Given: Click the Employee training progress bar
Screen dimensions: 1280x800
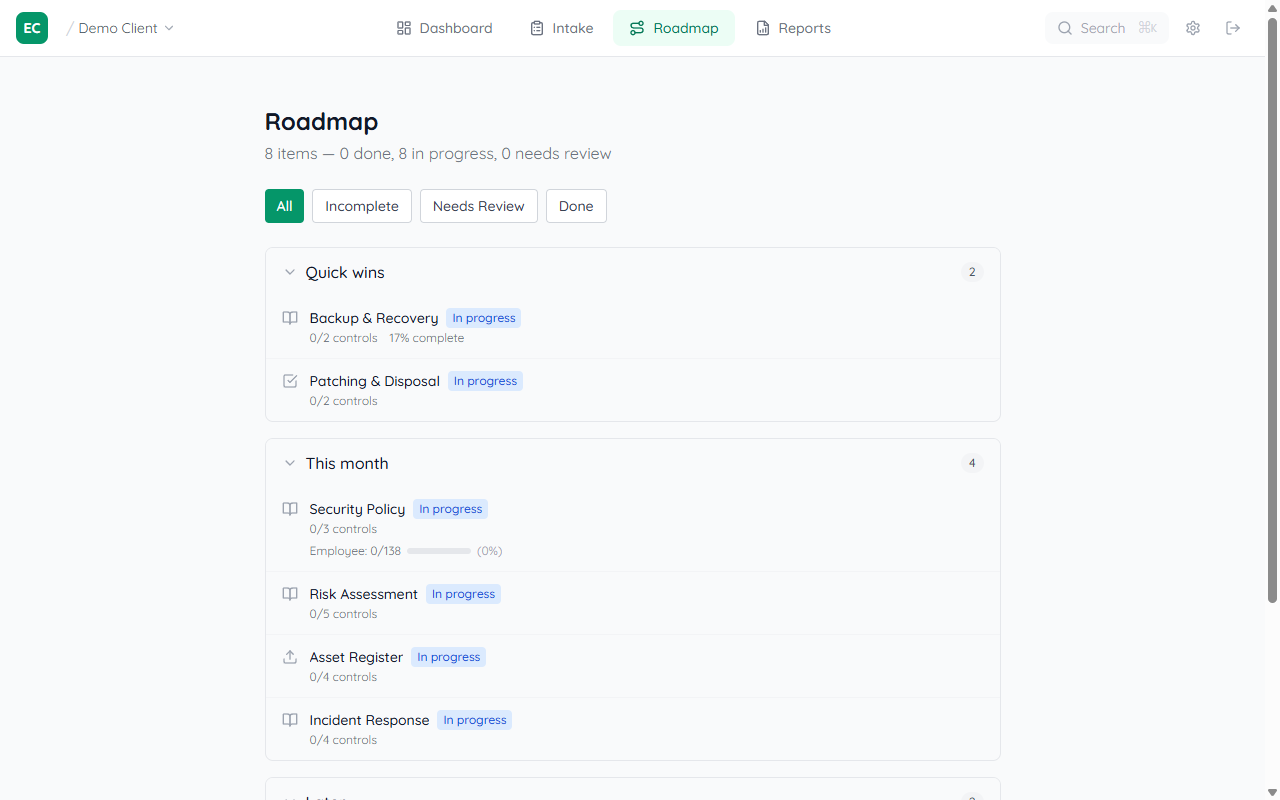Looking at the screenshot, I should tap(439, 551).
